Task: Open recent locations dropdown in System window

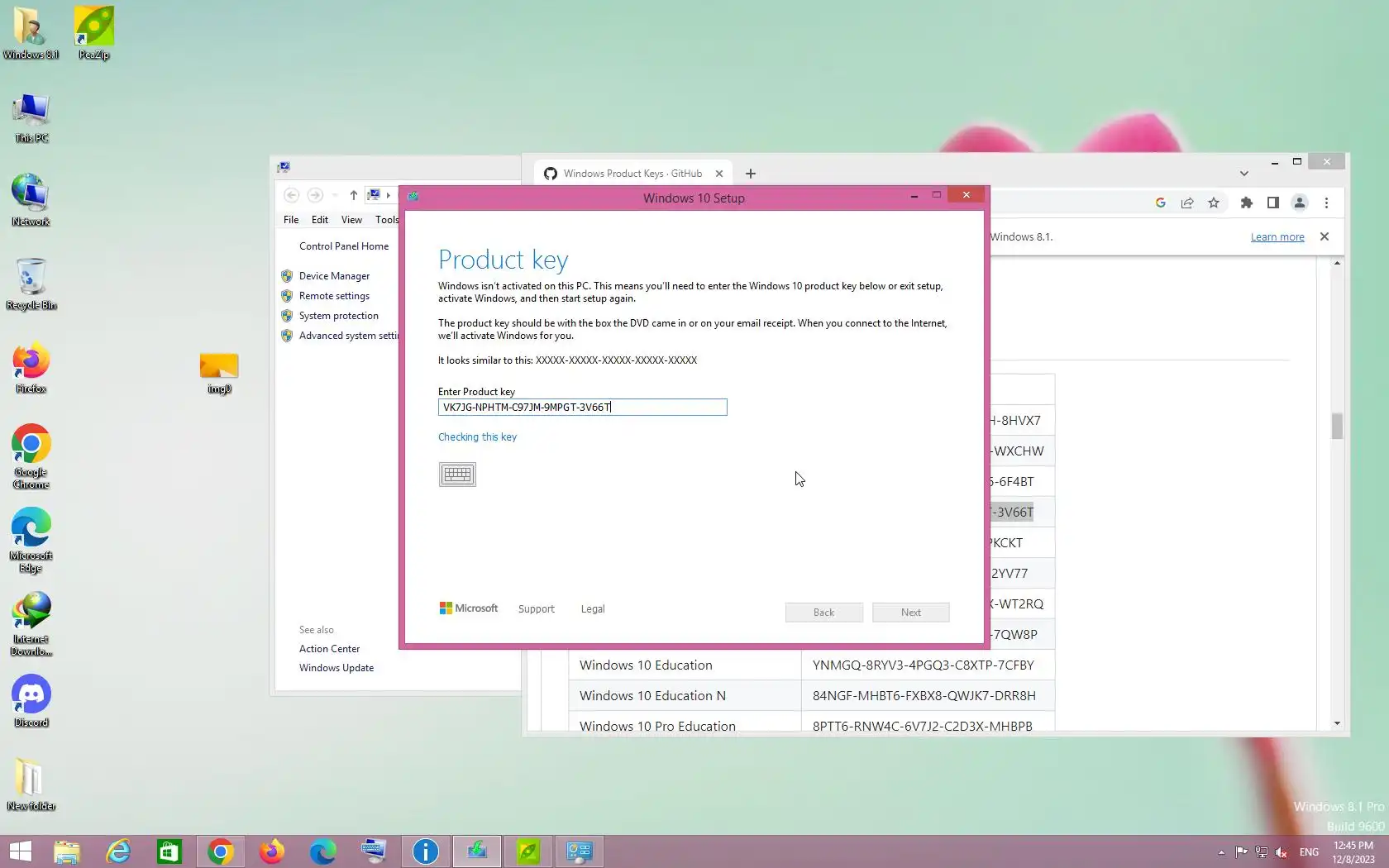Action: click(335, 195)
